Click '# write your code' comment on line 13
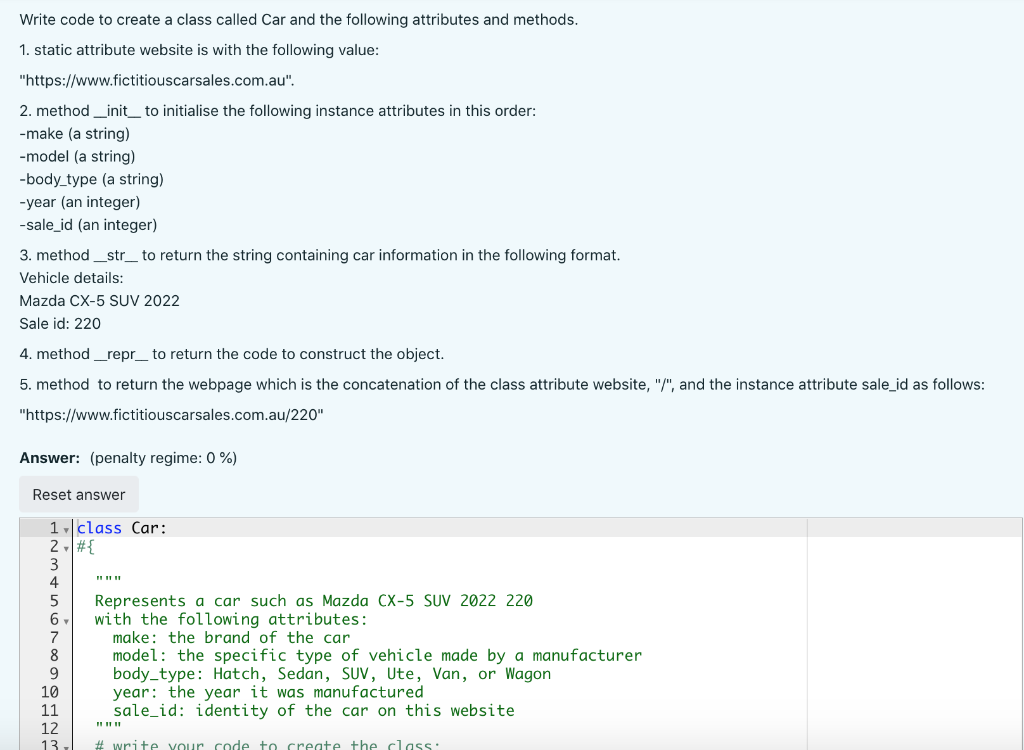The image size is (1024, 750). (x=268, y=744)
